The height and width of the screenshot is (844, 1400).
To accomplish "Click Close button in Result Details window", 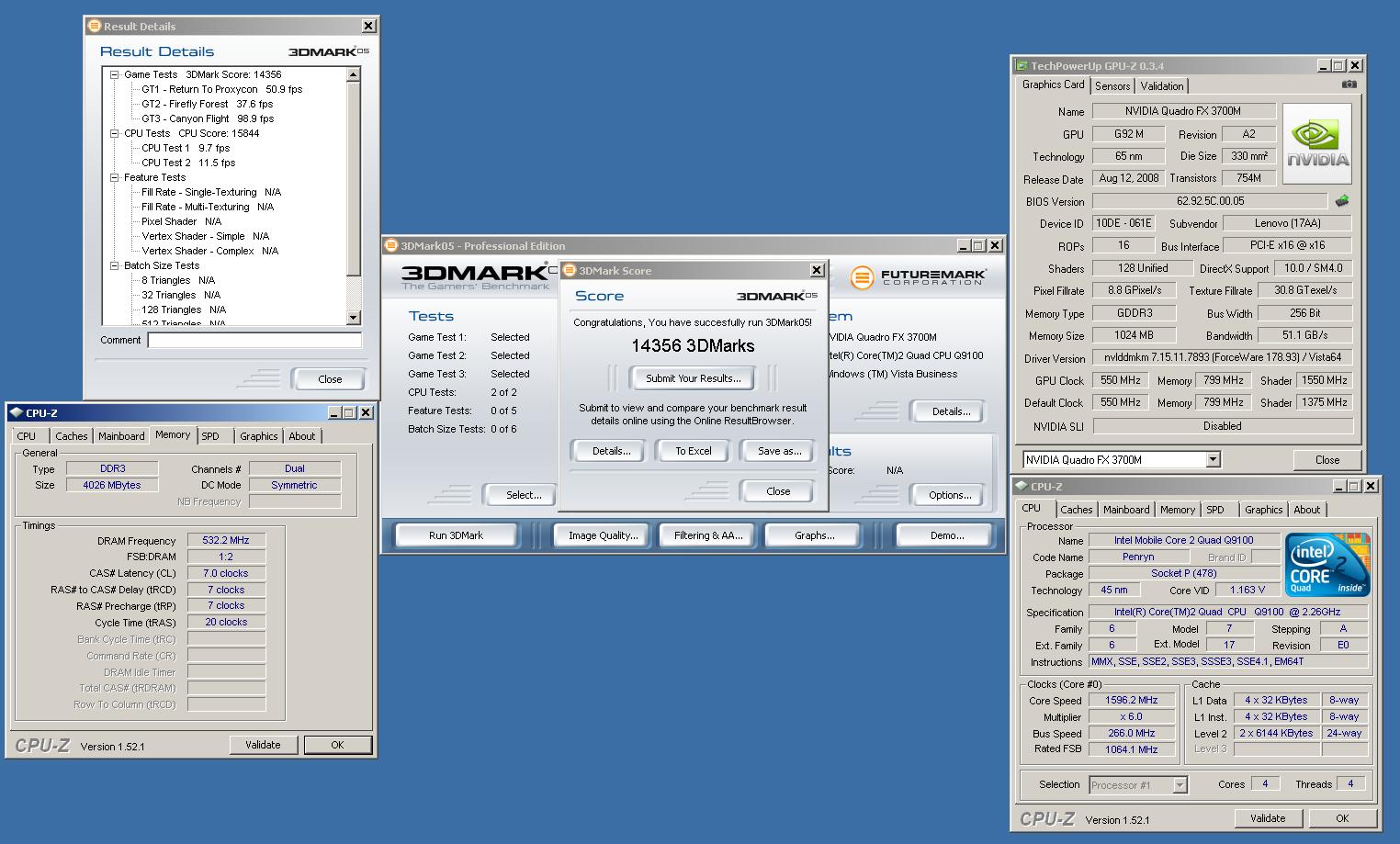I will (x=330, y=379).
